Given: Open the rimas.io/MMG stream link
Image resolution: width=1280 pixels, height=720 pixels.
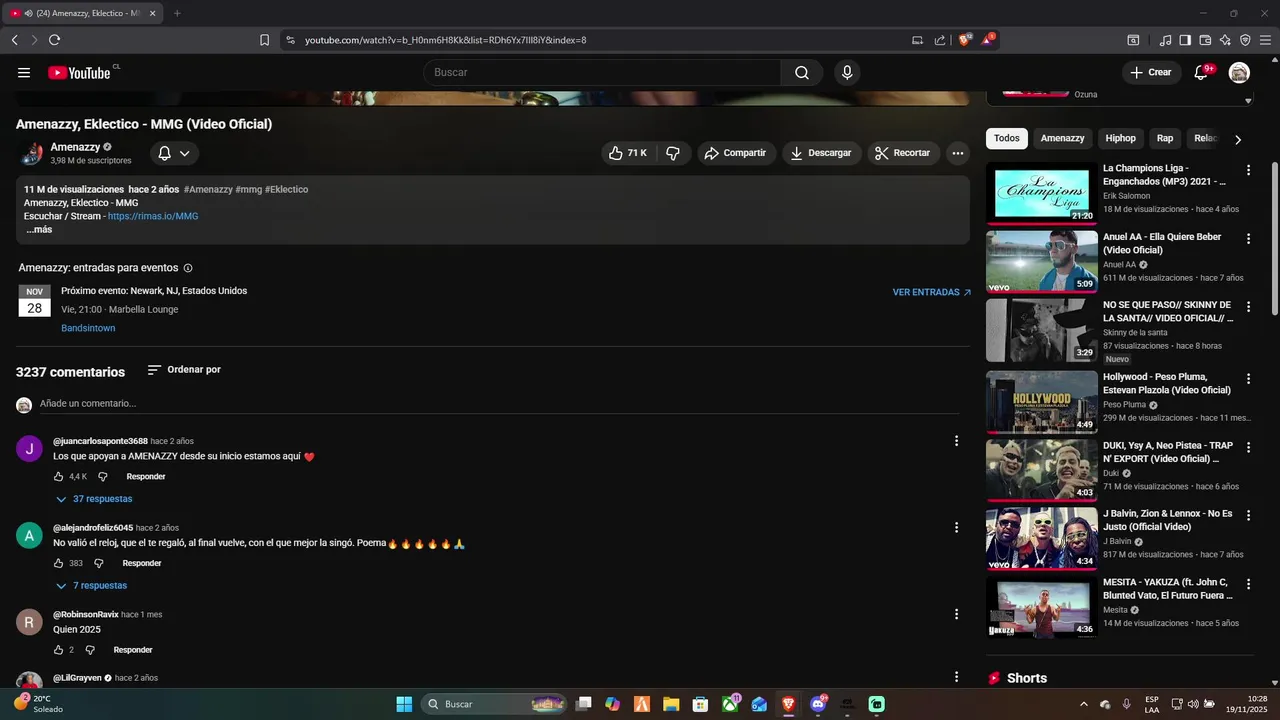Looking at the screenshot, I should (153, 216).
